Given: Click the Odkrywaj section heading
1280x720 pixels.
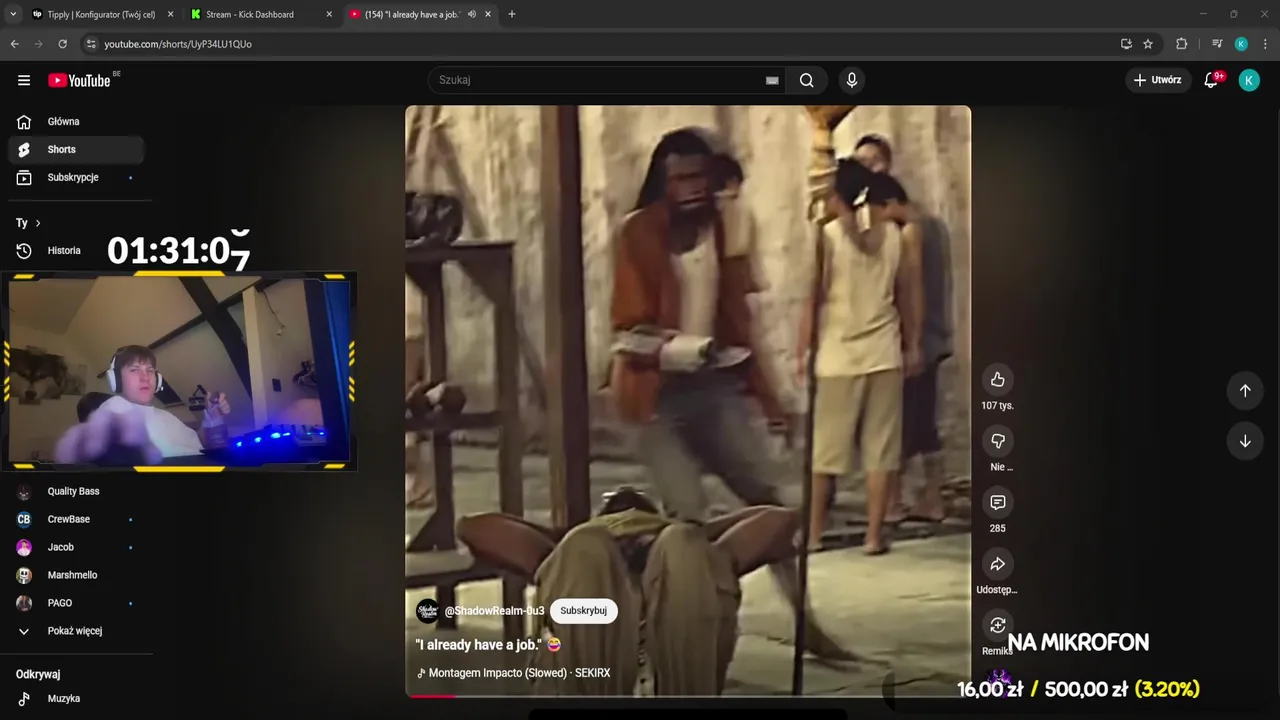Looking at the screenshot, I should (x=38, y=675).
